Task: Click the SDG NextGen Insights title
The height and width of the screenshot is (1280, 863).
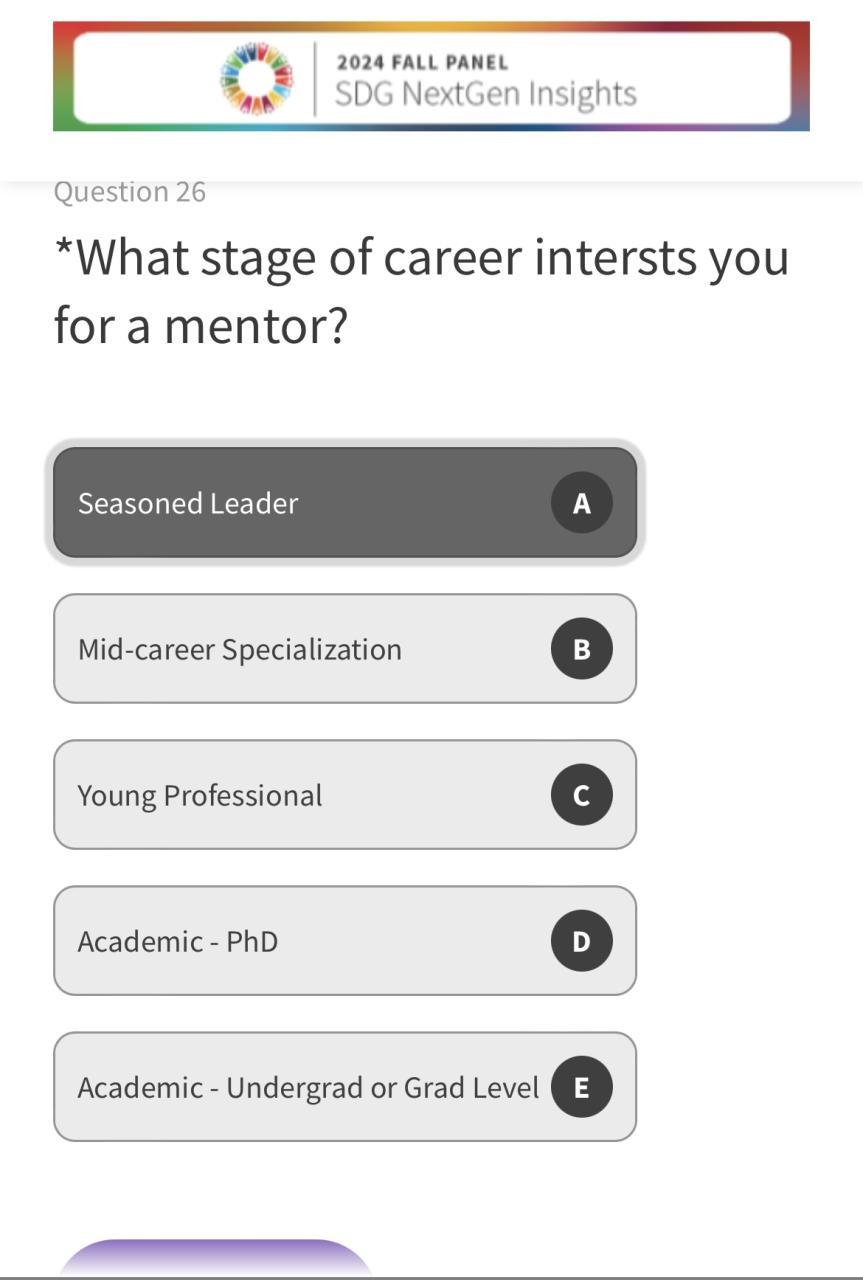Action: 485,94
